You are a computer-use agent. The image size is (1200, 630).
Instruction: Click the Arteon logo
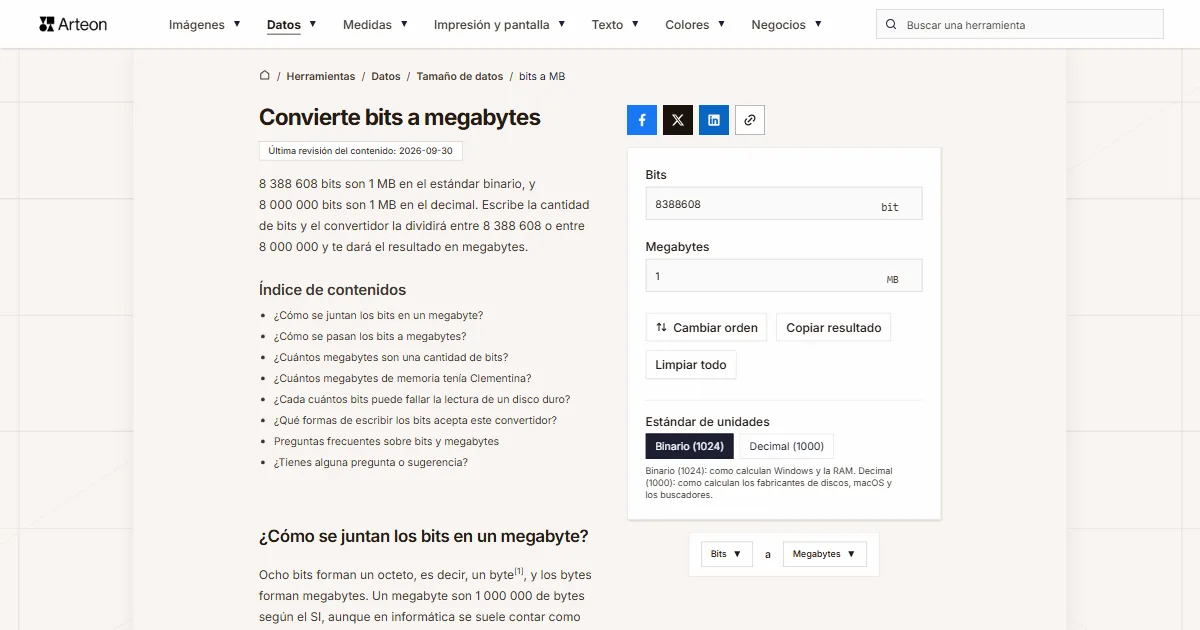click(73, 24)
